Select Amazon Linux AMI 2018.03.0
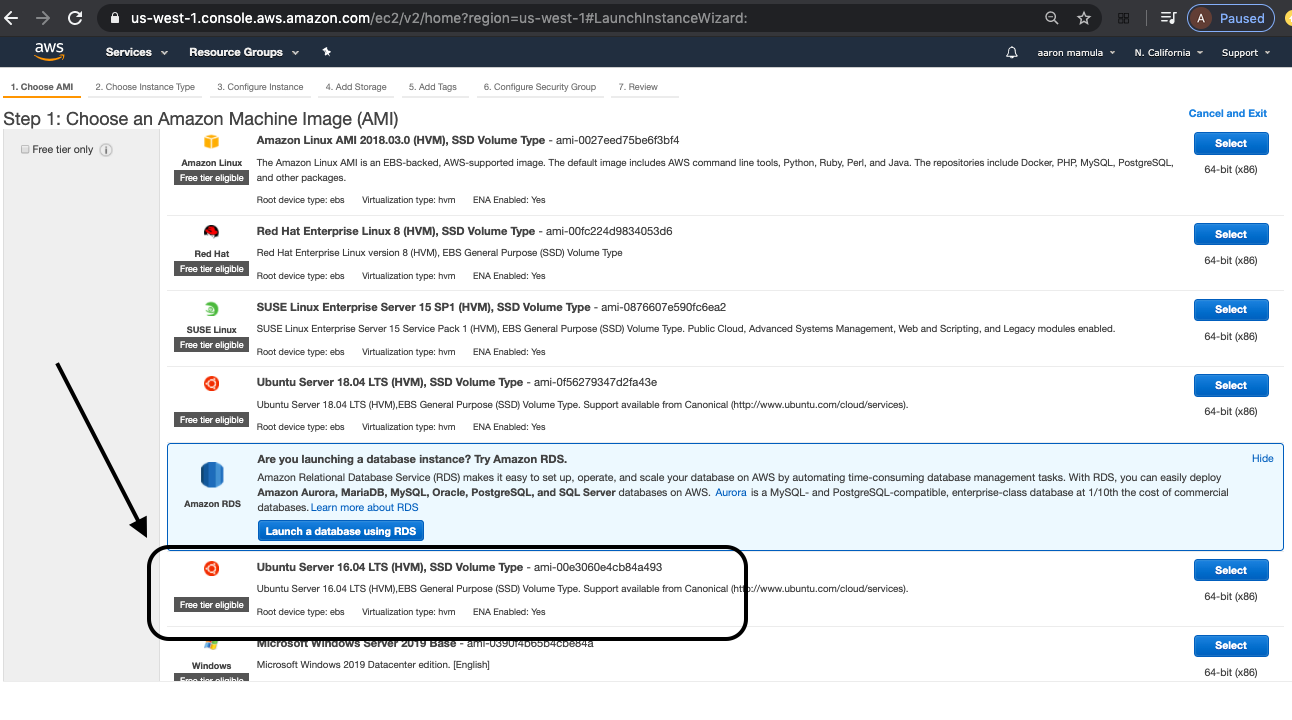1292x720 pixels. (1231, 143)
